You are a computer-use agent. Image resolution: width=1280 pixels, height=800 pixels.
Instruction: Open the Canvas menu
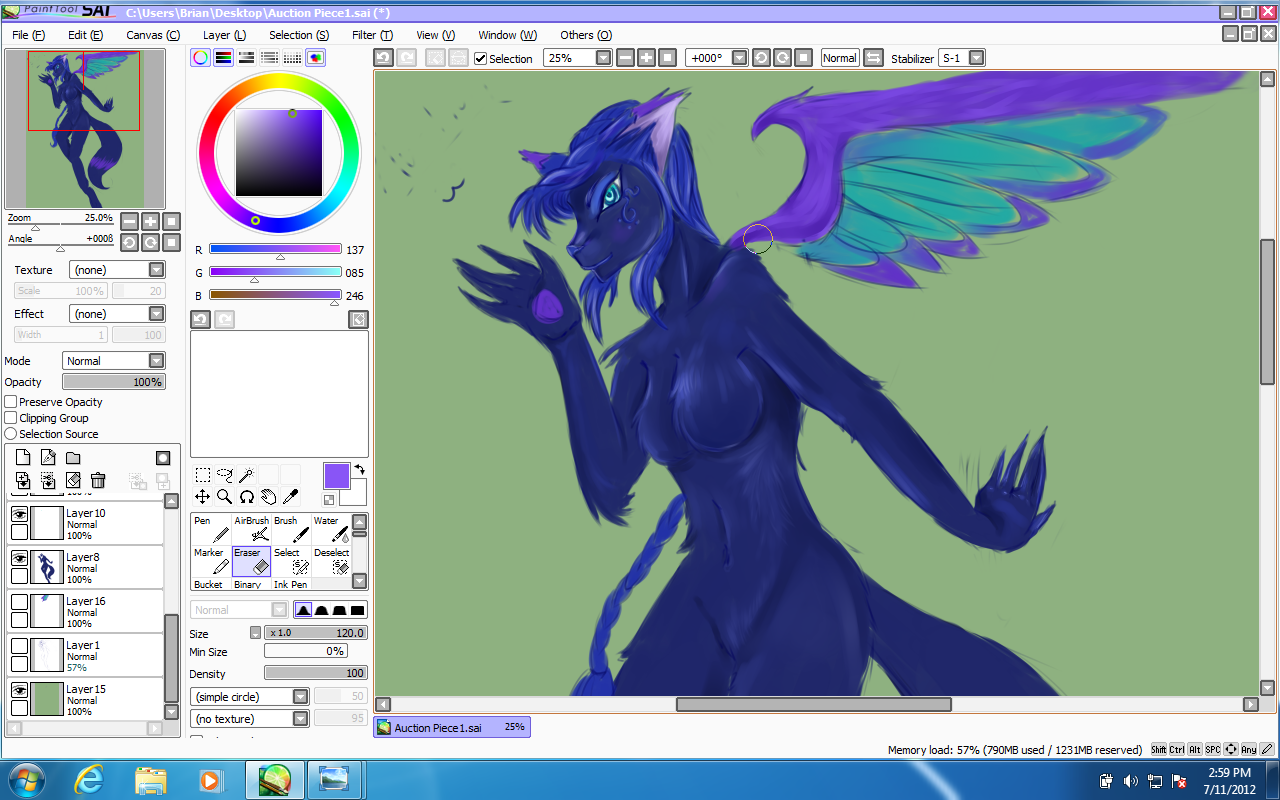[153, 35]
